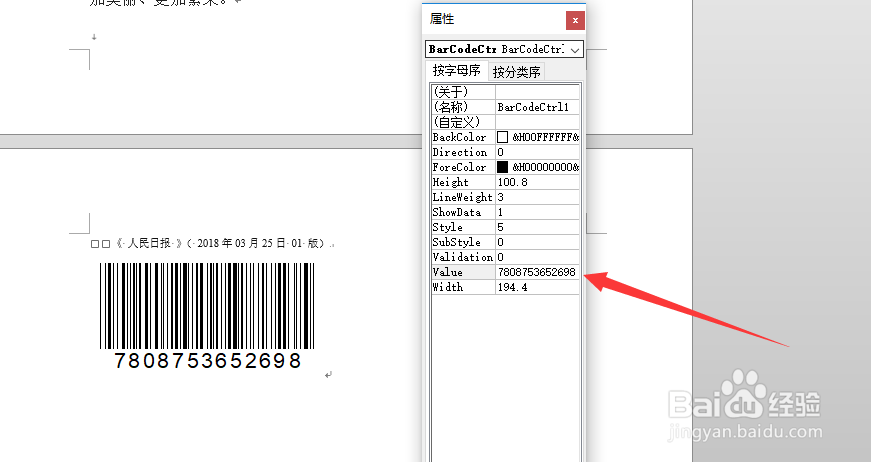Select the SubStyle property label
This screenshot has height=462, width=871.
(463, 242)
